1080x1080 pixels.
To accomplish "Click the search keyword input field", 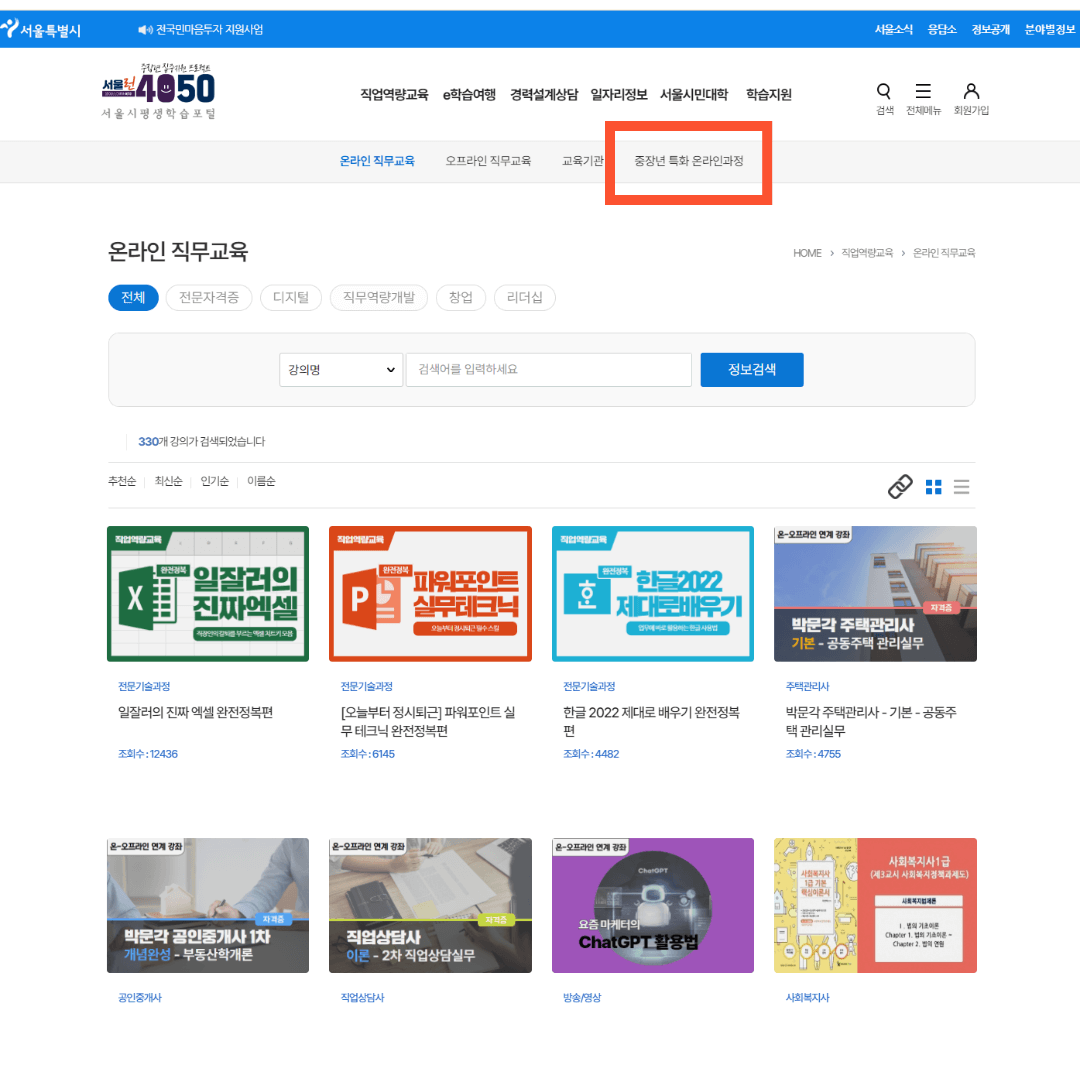I will tap(548, 369).
